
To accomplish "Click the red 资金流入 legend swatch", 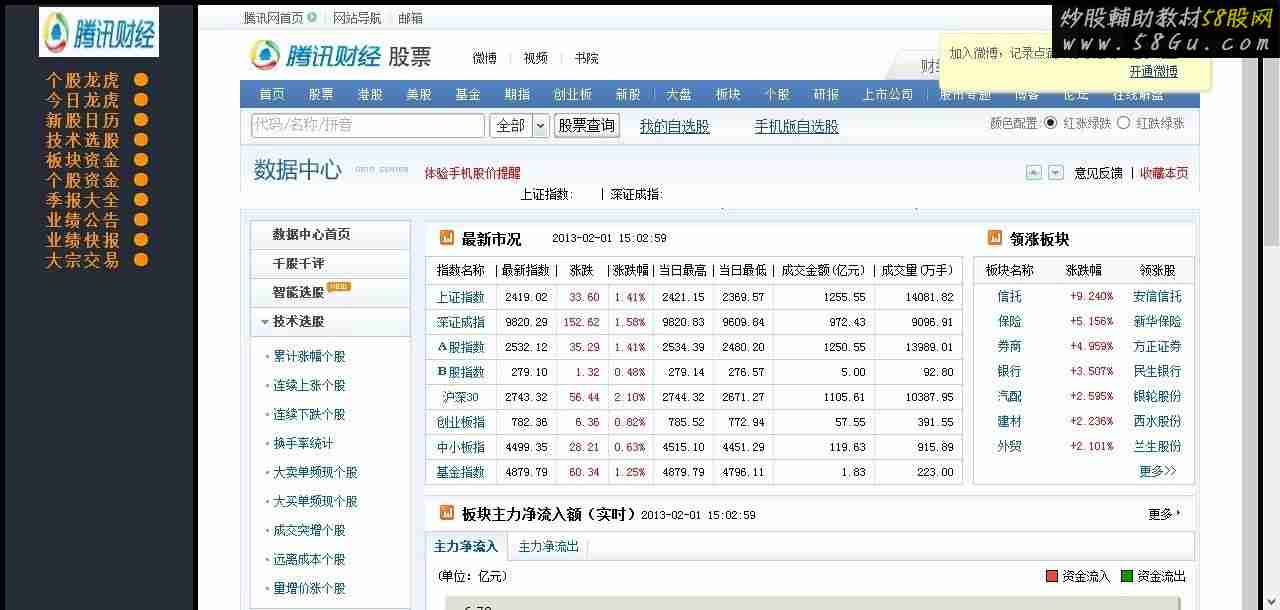I will click(x=1052, y=576).
